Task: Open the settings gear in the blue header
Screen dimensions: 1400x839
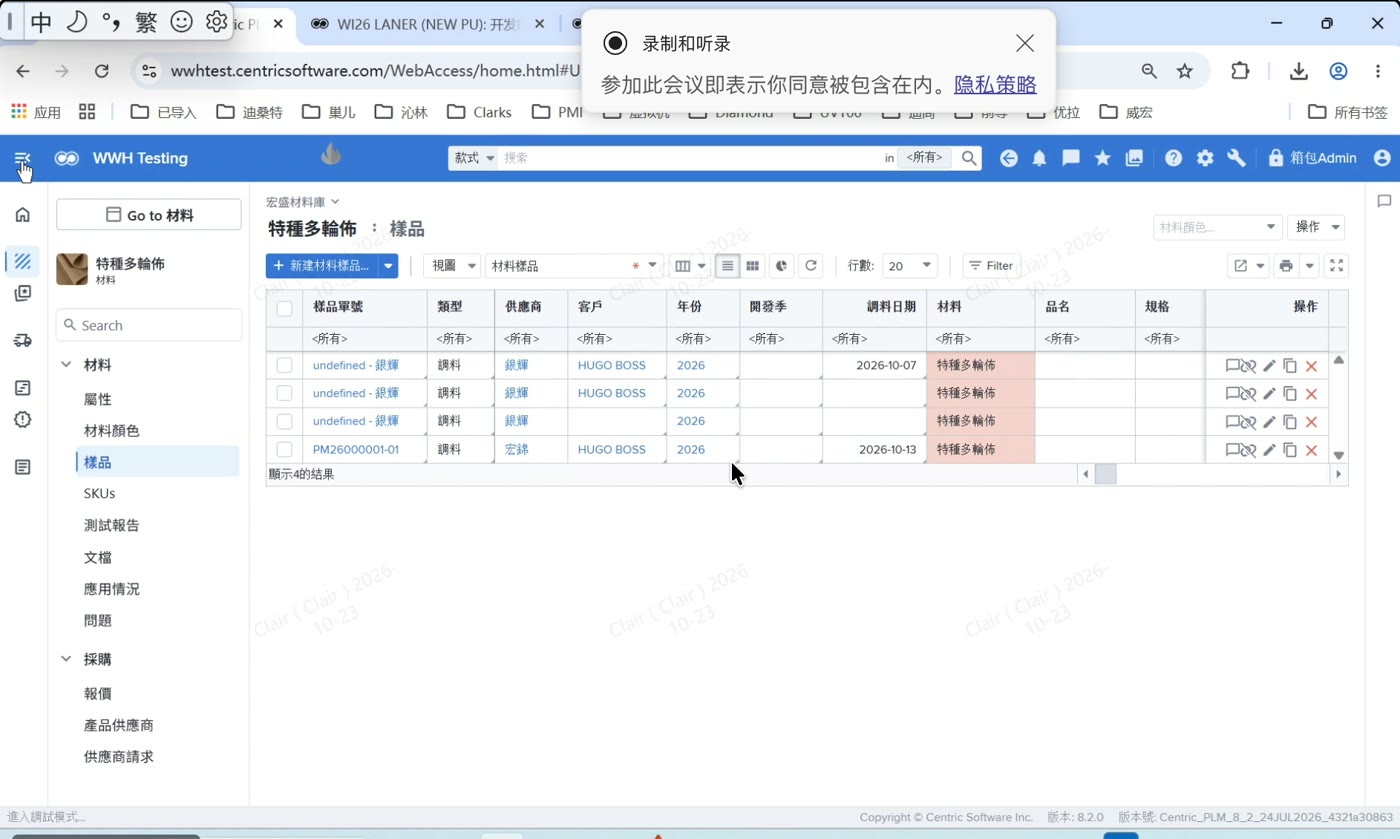Action: 1205,158
